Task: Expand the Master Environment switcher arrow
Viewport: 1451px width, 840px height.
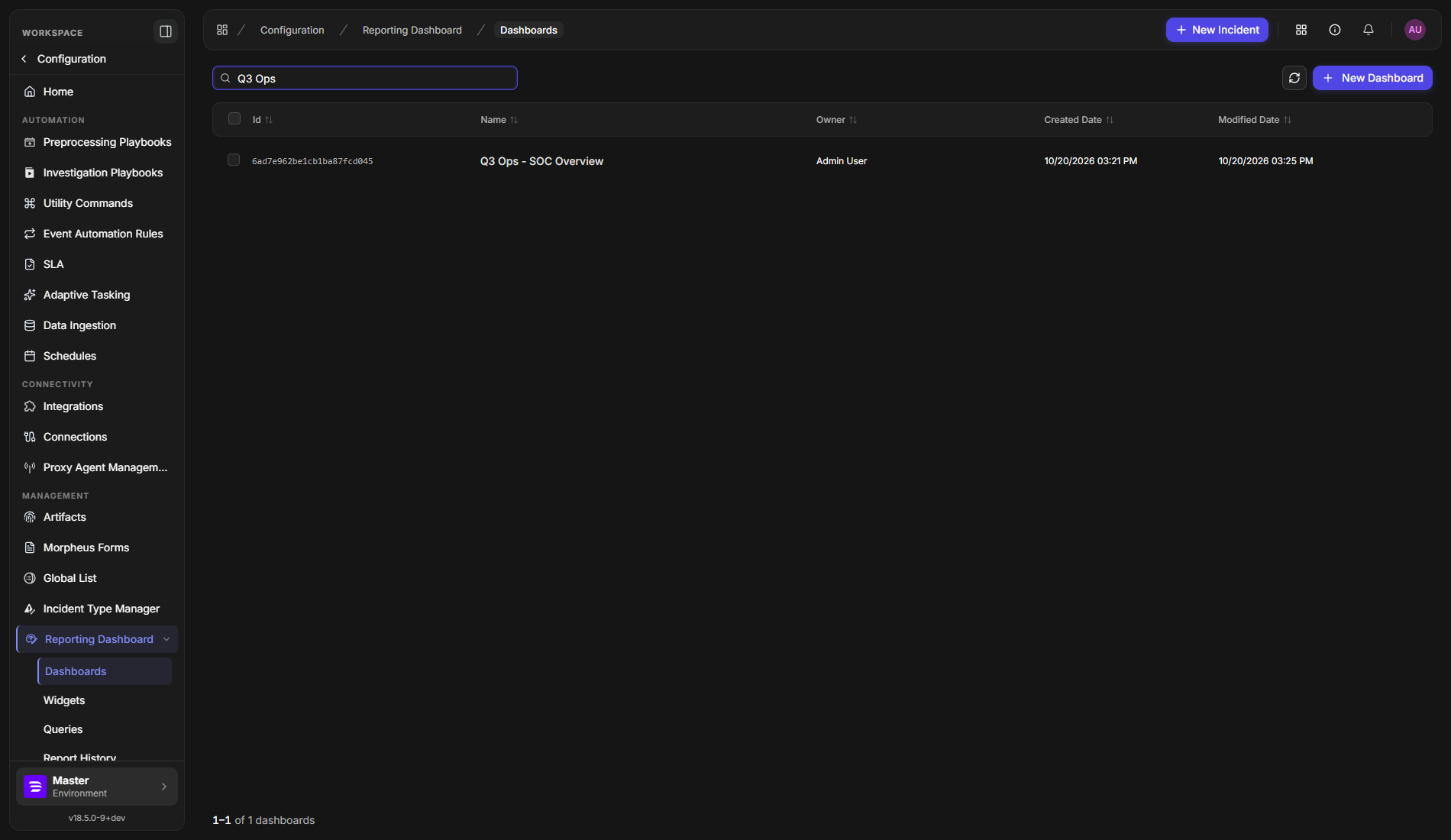Action: coord(163,787)
